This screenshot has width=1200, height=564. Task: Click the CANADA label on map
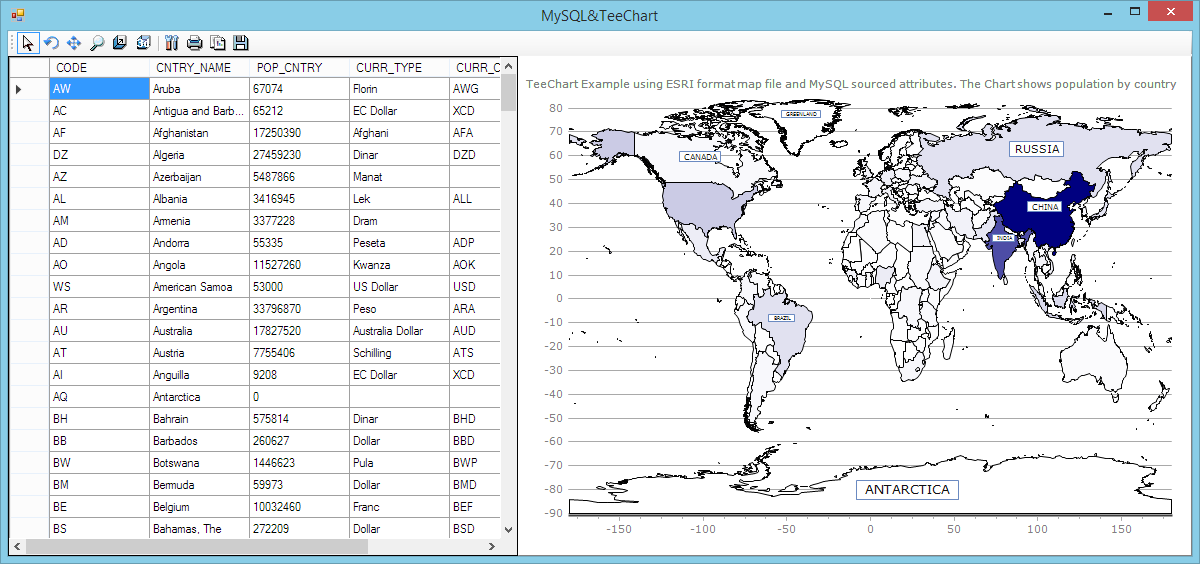pos(700,157)
